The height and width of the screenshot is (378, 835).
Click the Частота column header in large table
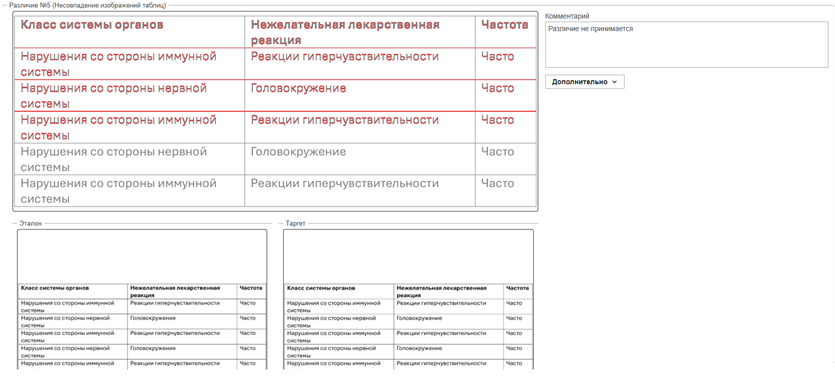(505, 25)
